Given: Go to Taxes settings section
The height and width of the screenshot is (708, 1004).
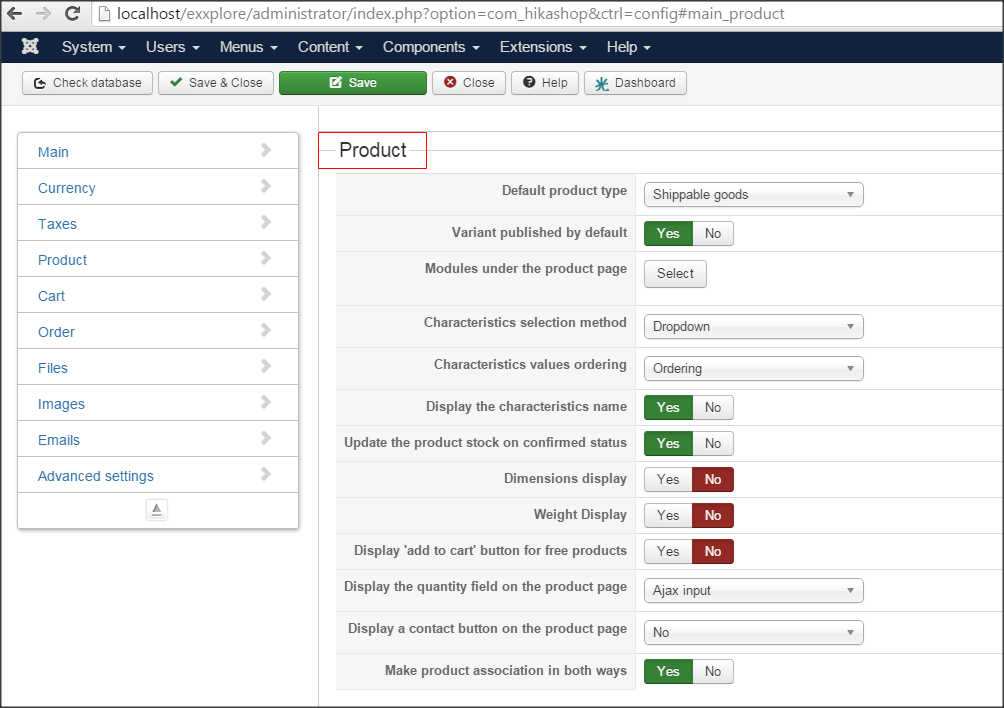Looking at the screenshot, I should [x=158, y=223].
